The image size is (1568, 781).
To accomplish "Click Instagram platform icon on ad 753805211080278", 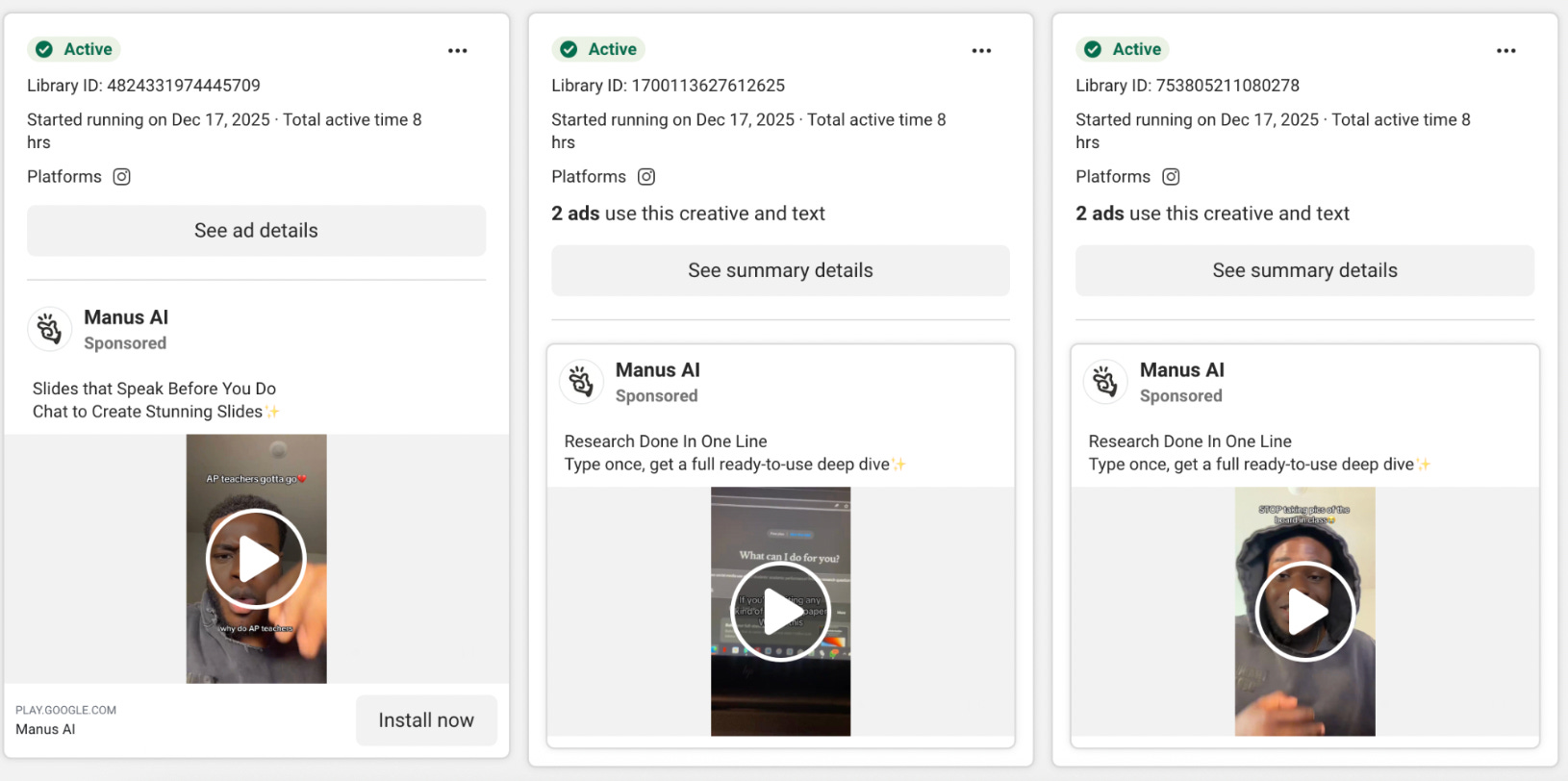I will click(1171, 177).
